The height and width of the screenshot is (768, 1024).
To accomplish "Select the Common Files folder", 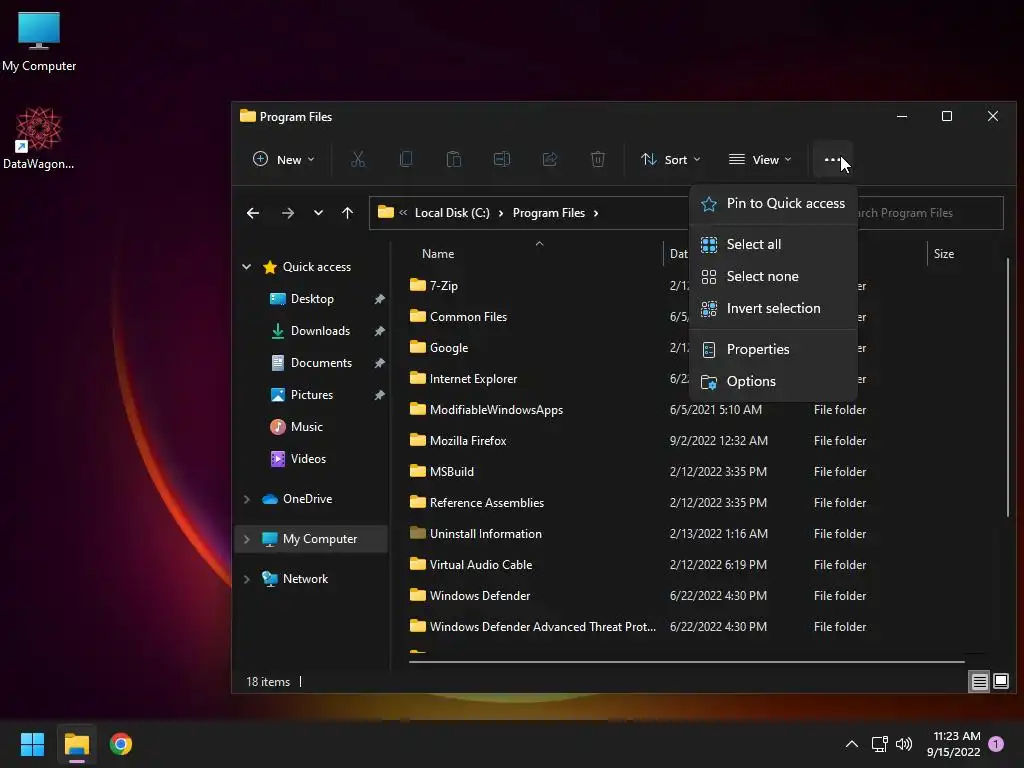I will pyautogui.click(x=458, y=317).
